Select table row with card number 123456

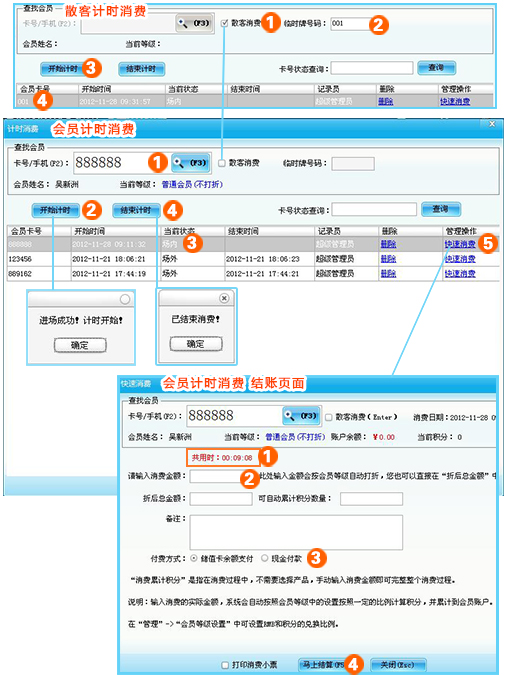[x=253, y=259]
